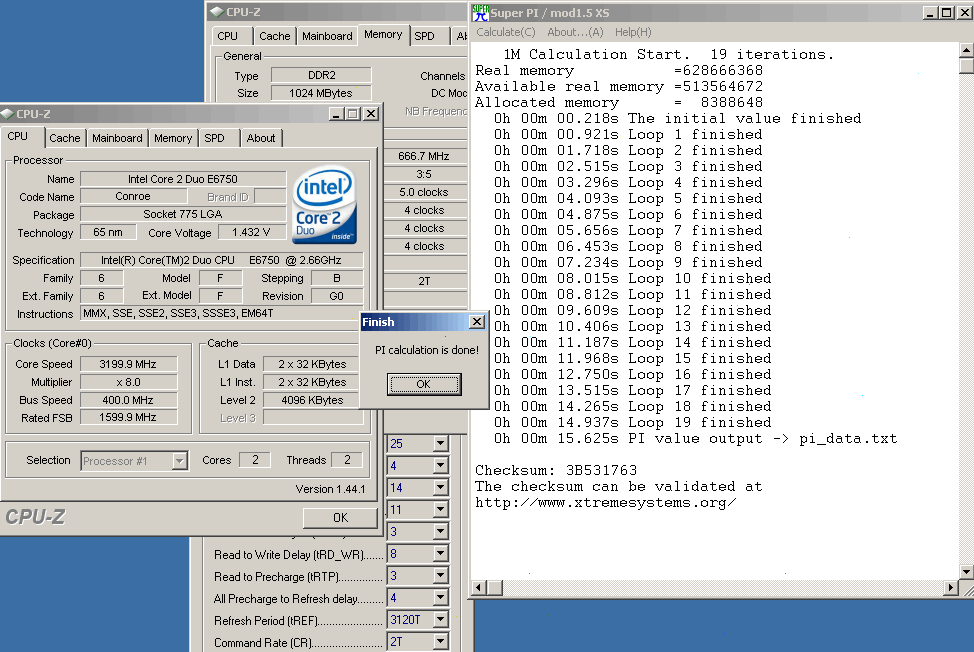Click the 5.0 clocks value in the memory window
This screenshot has height=652, width=974.
(x=424, y=192)
